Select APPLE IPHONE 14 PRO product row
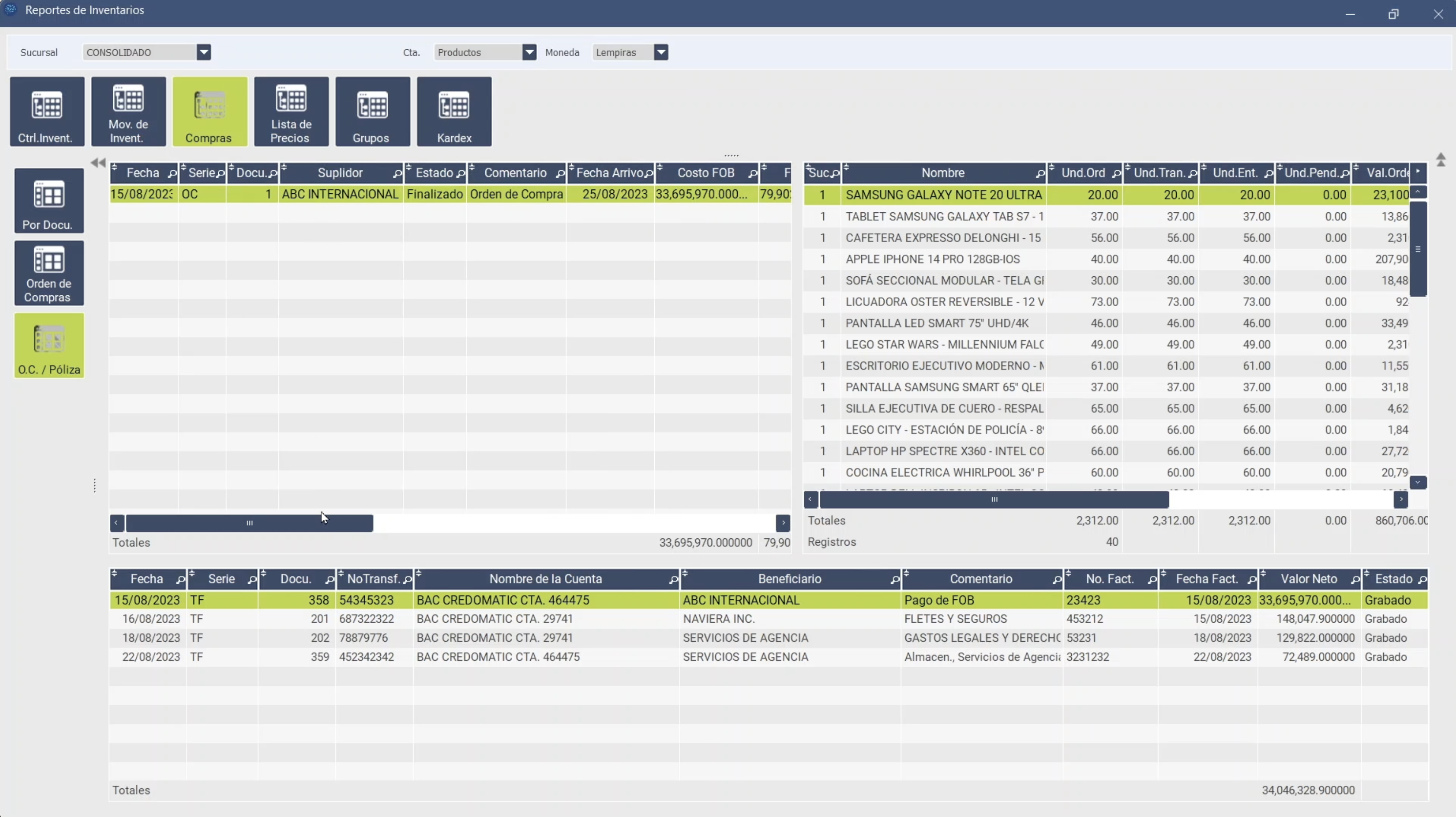1456x817 pixels. [932, 259]
